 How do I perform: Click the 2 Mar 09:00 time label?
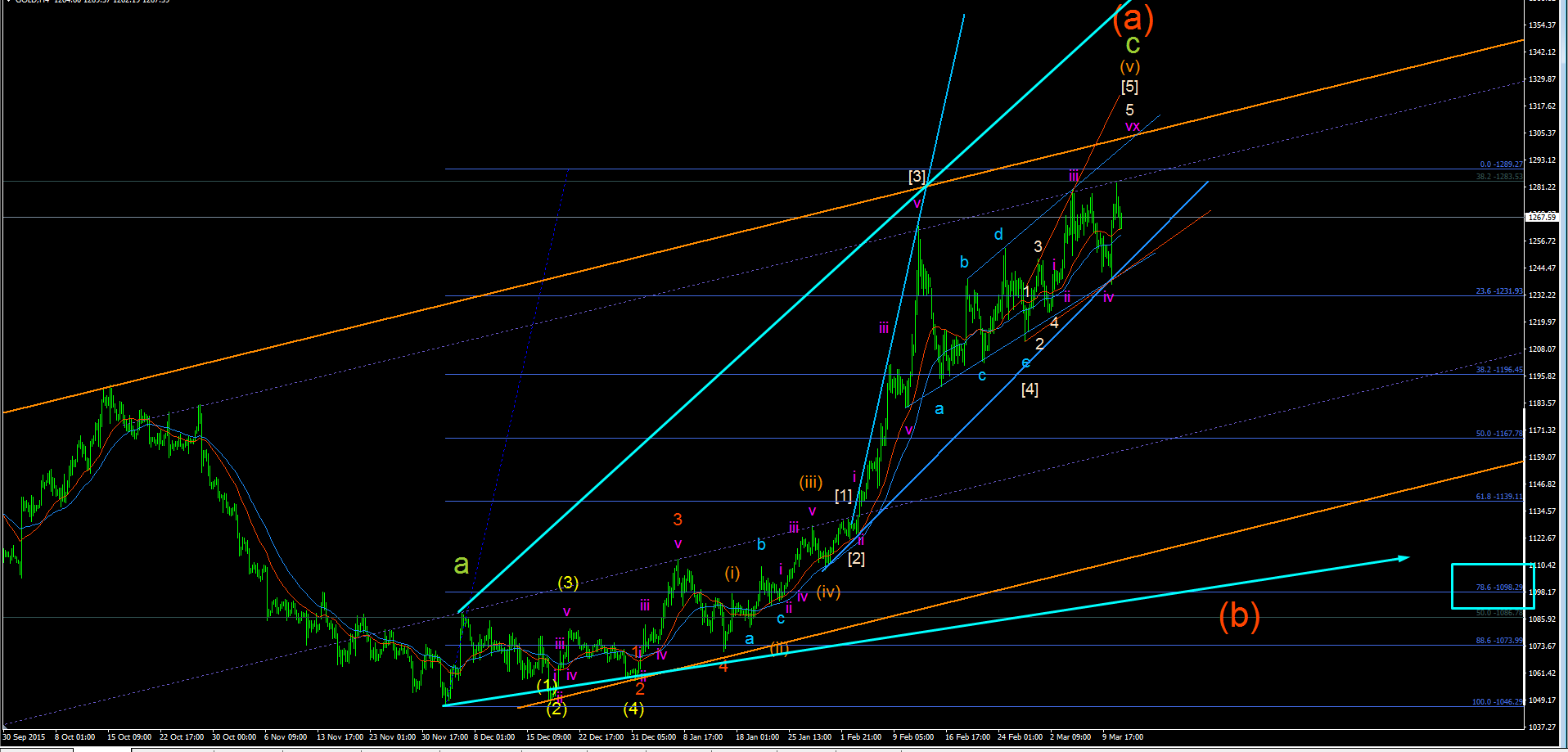coord(1070,737)
